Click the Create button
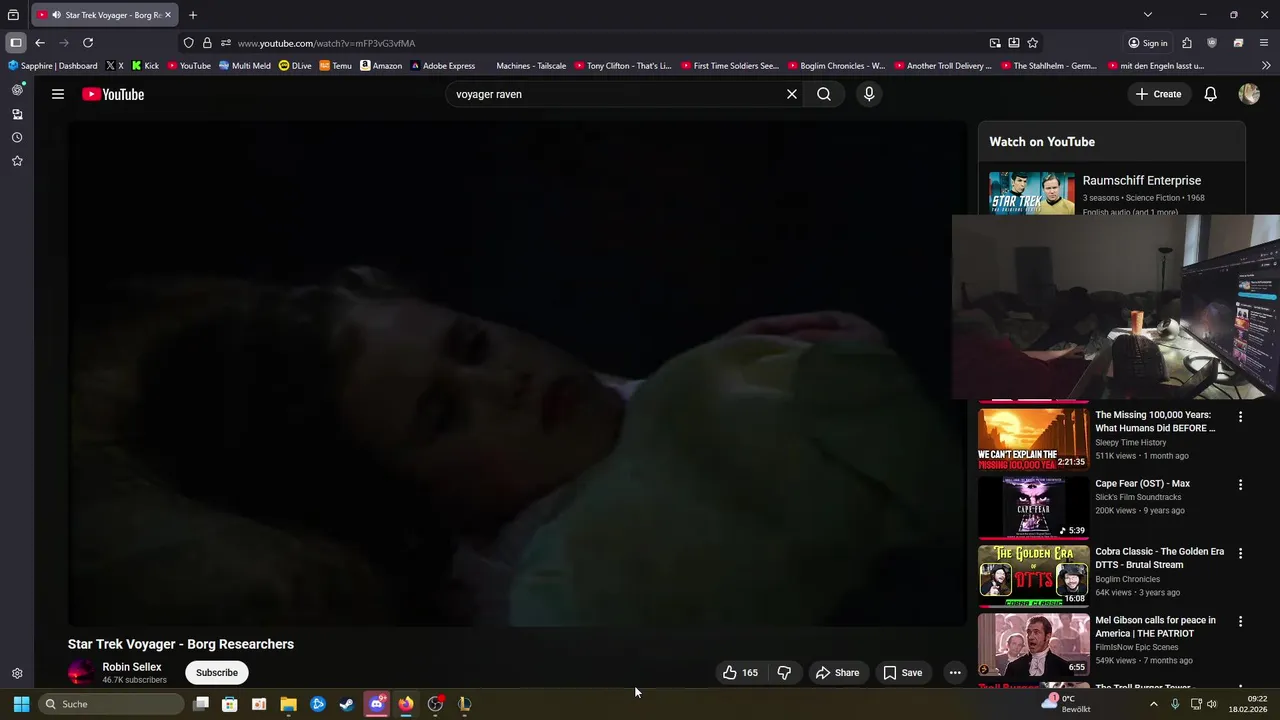Screen dimensions: 1280x720 (x=1158, y=94)
